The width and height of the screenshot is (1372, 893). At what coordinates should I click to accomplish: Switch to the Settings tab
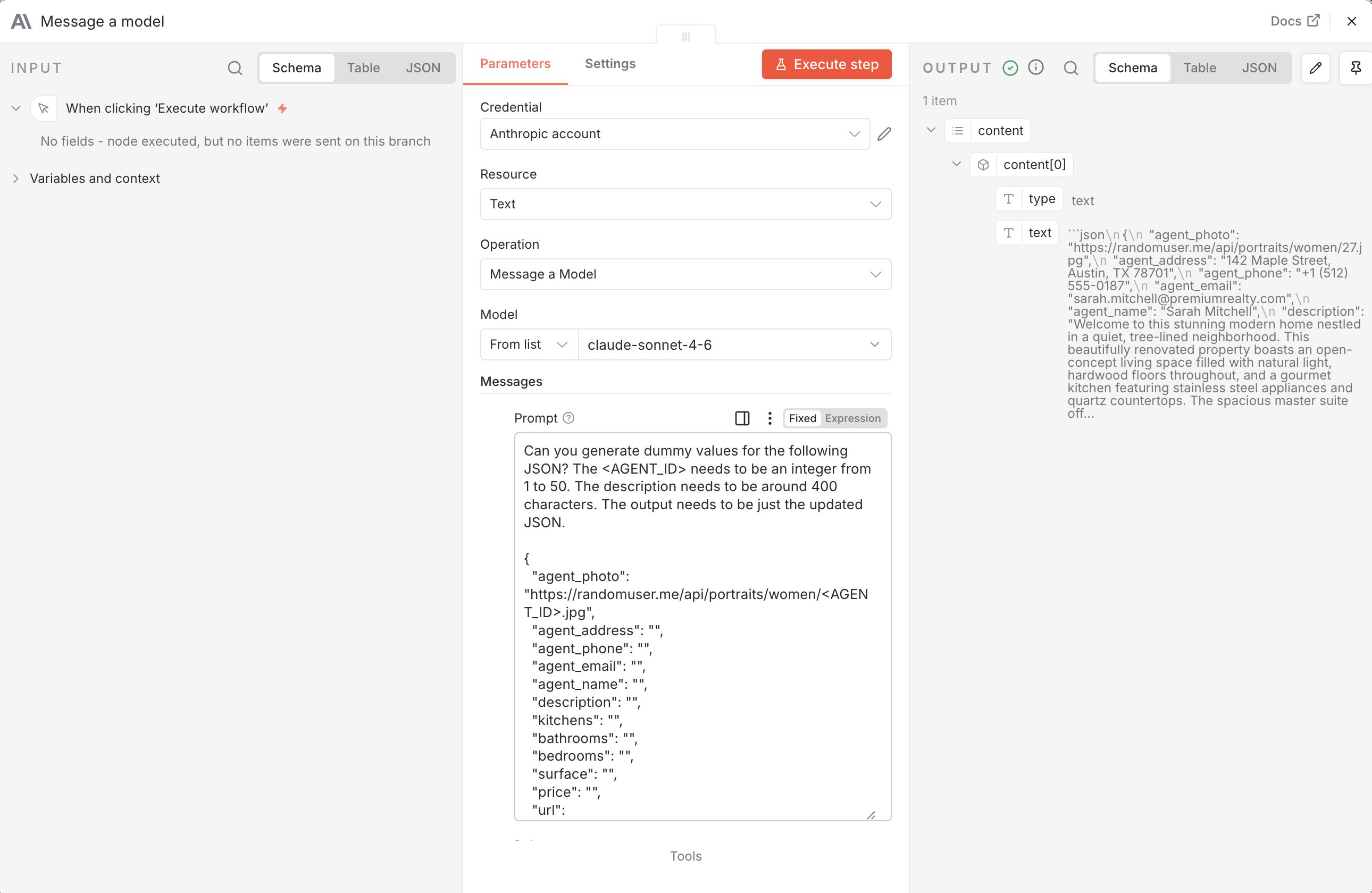click(x=610, y=63)
